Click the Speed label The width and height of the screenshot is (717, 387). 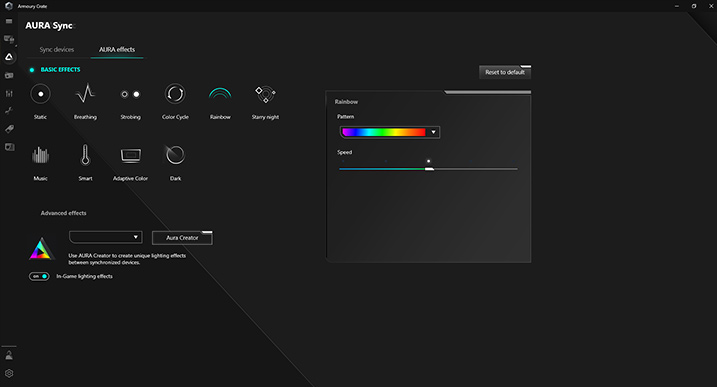tap(345, 152)
